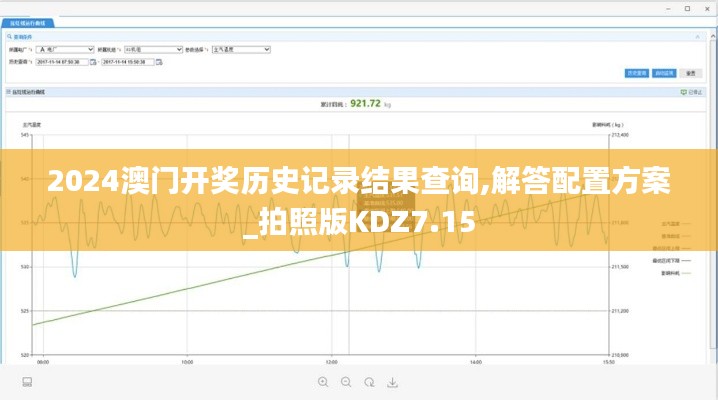Collapse the query conditions panel with the chevron
718x400 pixels.
697,37
